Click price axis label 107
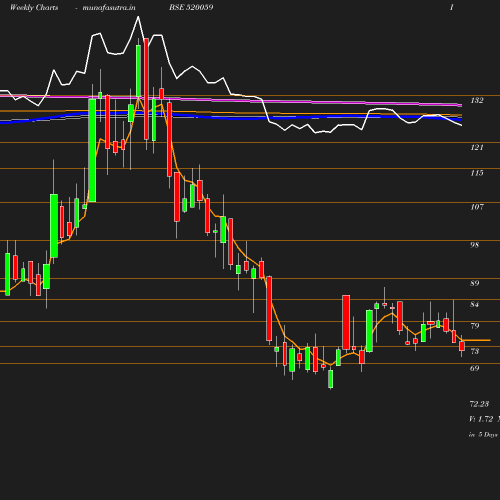The image size is (500, 500). tap(477, 207)
